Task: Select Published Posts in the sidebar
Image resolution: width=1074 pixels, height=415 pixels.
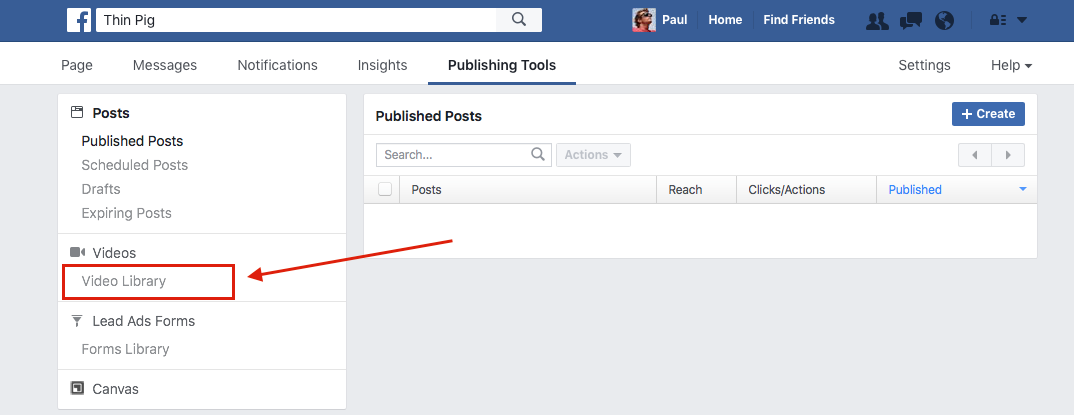Action: [x=132, y=141]
